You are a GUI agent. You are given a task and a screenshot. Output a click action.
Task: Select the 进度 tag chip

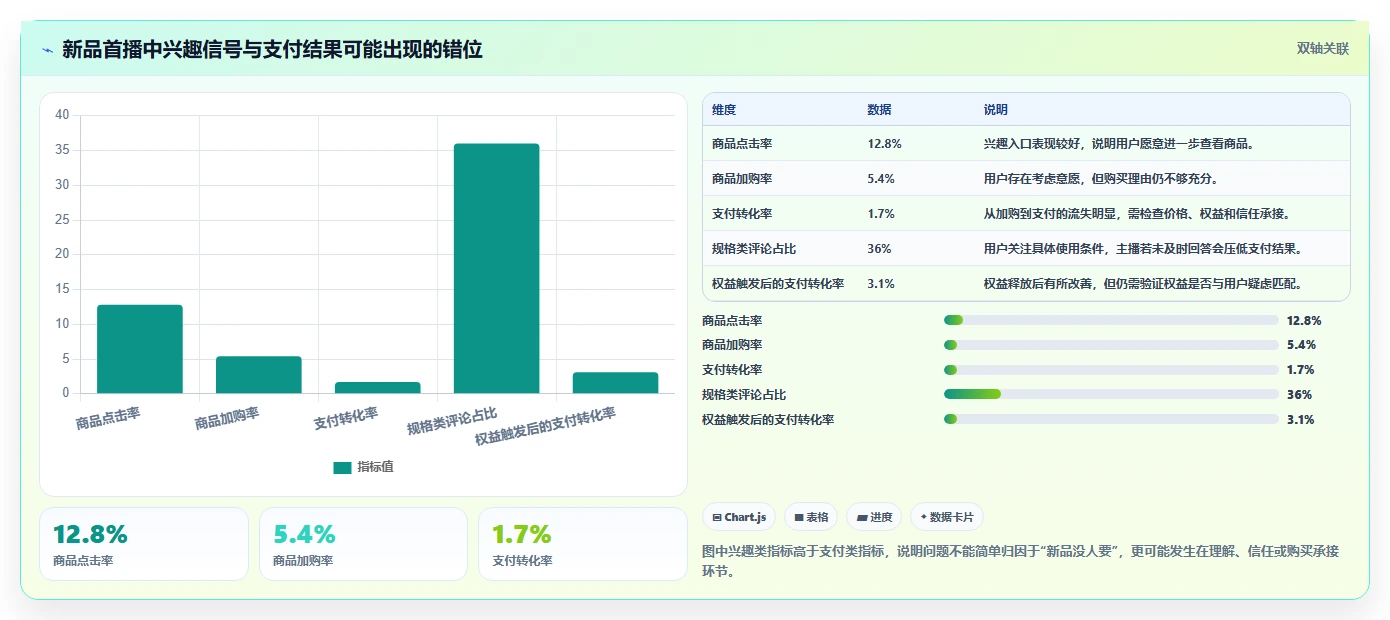point(874,517)
